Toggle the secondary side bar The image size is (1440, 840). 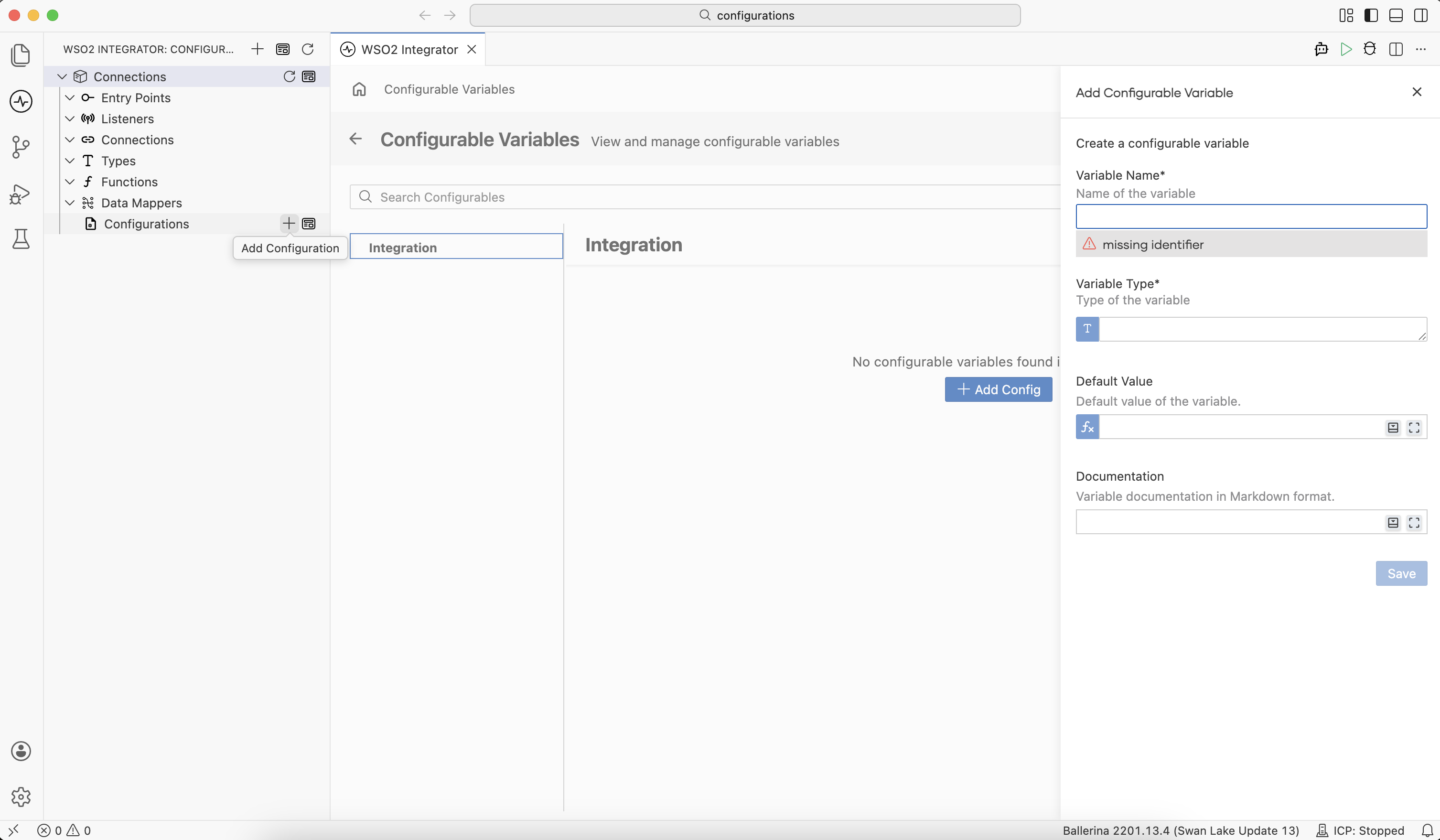click(1420, 15)
